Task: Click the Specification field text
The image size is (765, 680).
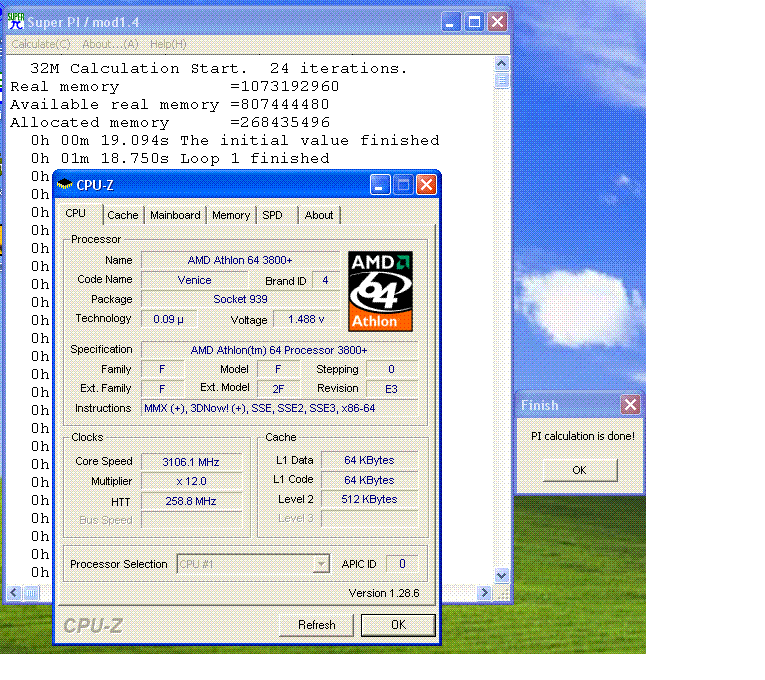Action: tap(279, 350)
